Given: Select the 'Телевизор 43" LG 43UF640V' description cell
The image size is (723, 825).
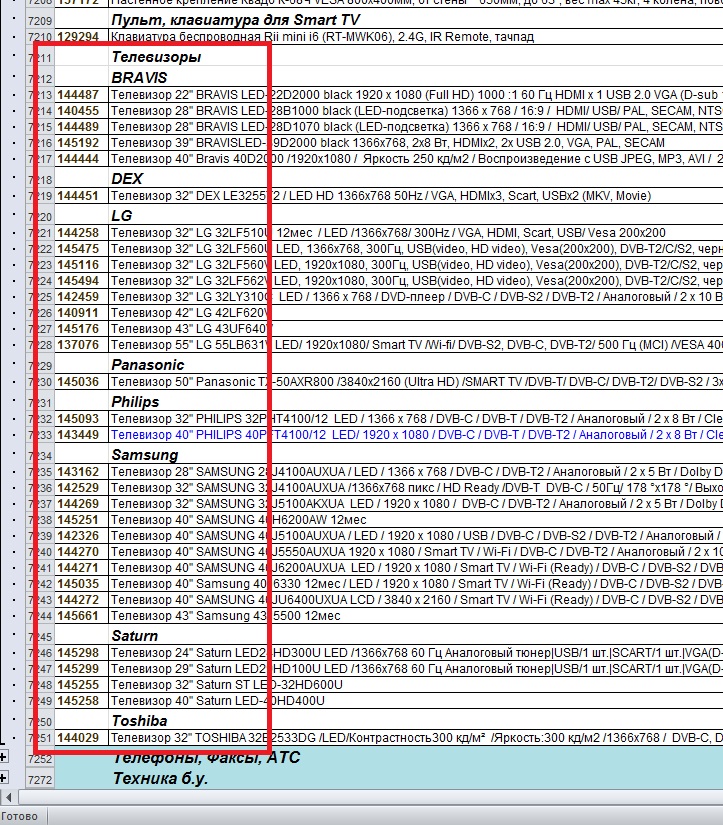Looking at the screenshot, I should click(416, 329).
